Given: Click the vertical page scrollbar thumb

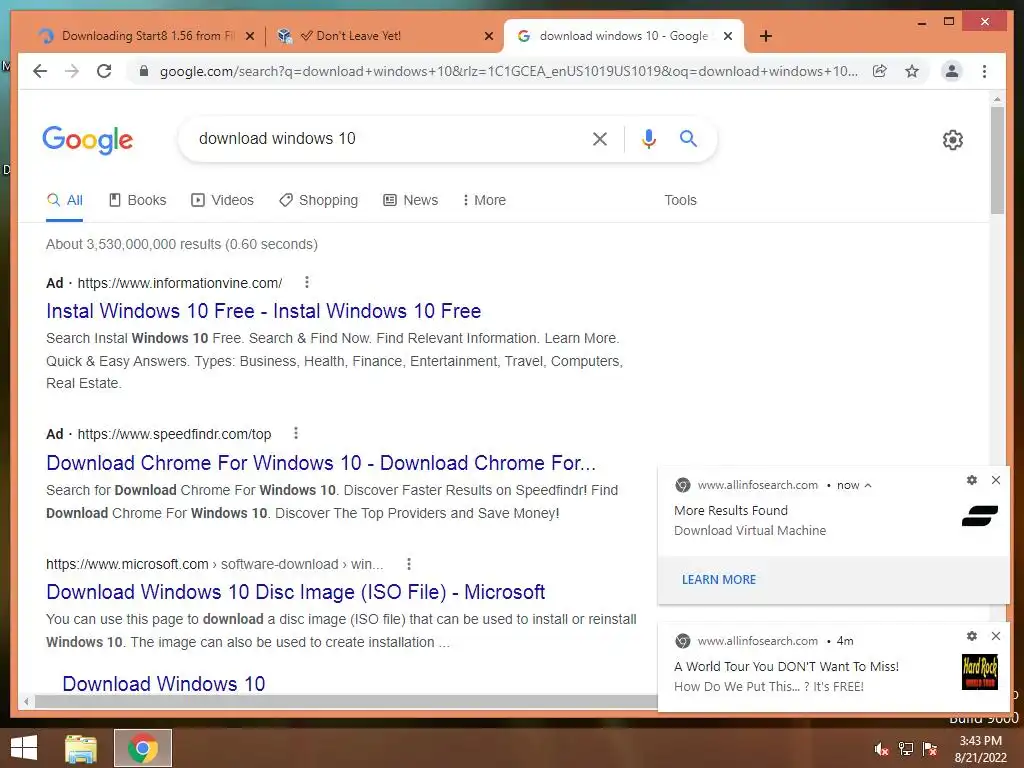Looking at the screenshot, I should [997, 160].
